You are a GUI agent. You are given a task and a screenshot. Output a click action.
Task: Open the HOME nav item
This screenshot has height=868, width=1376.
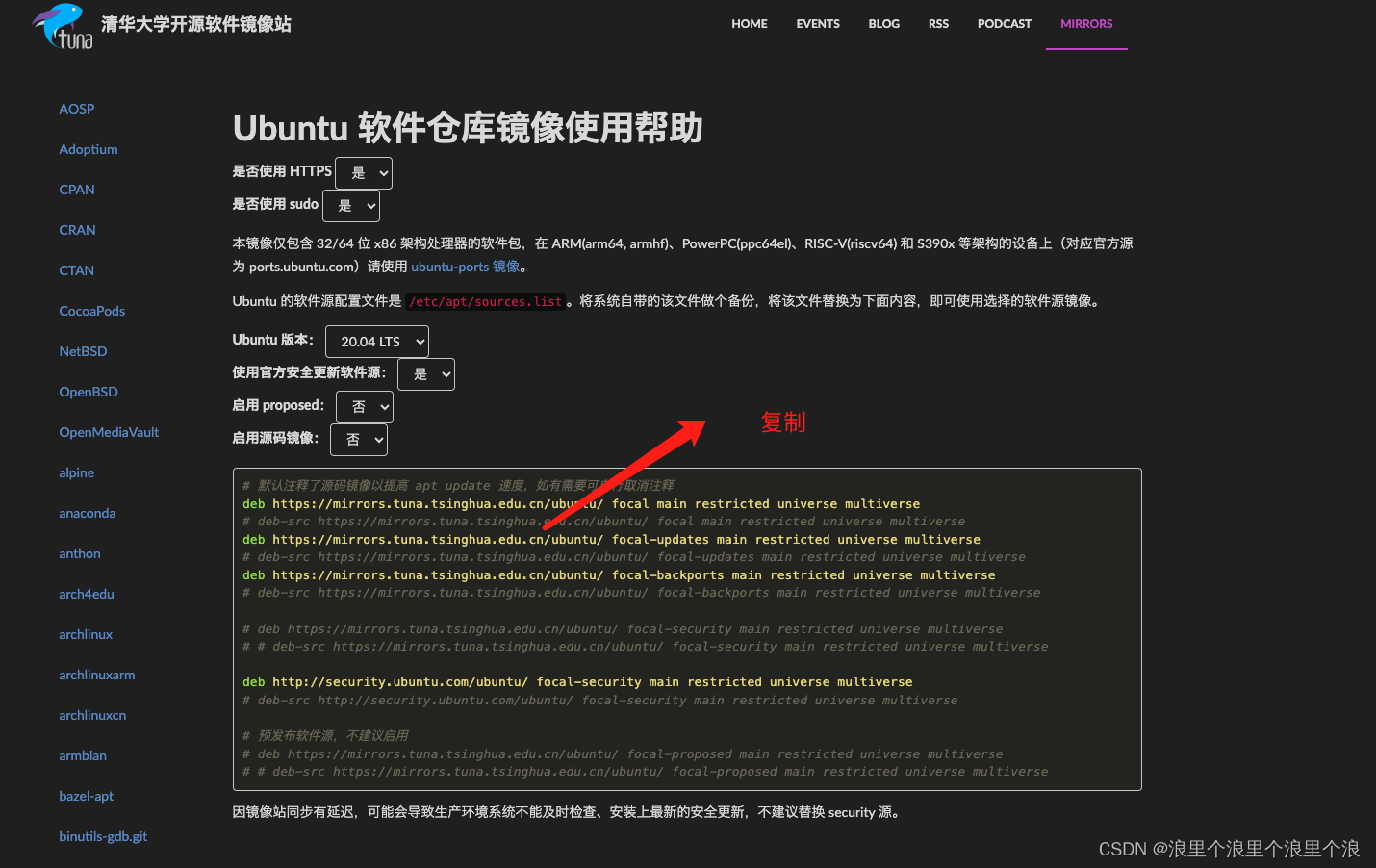coord(749,24)
